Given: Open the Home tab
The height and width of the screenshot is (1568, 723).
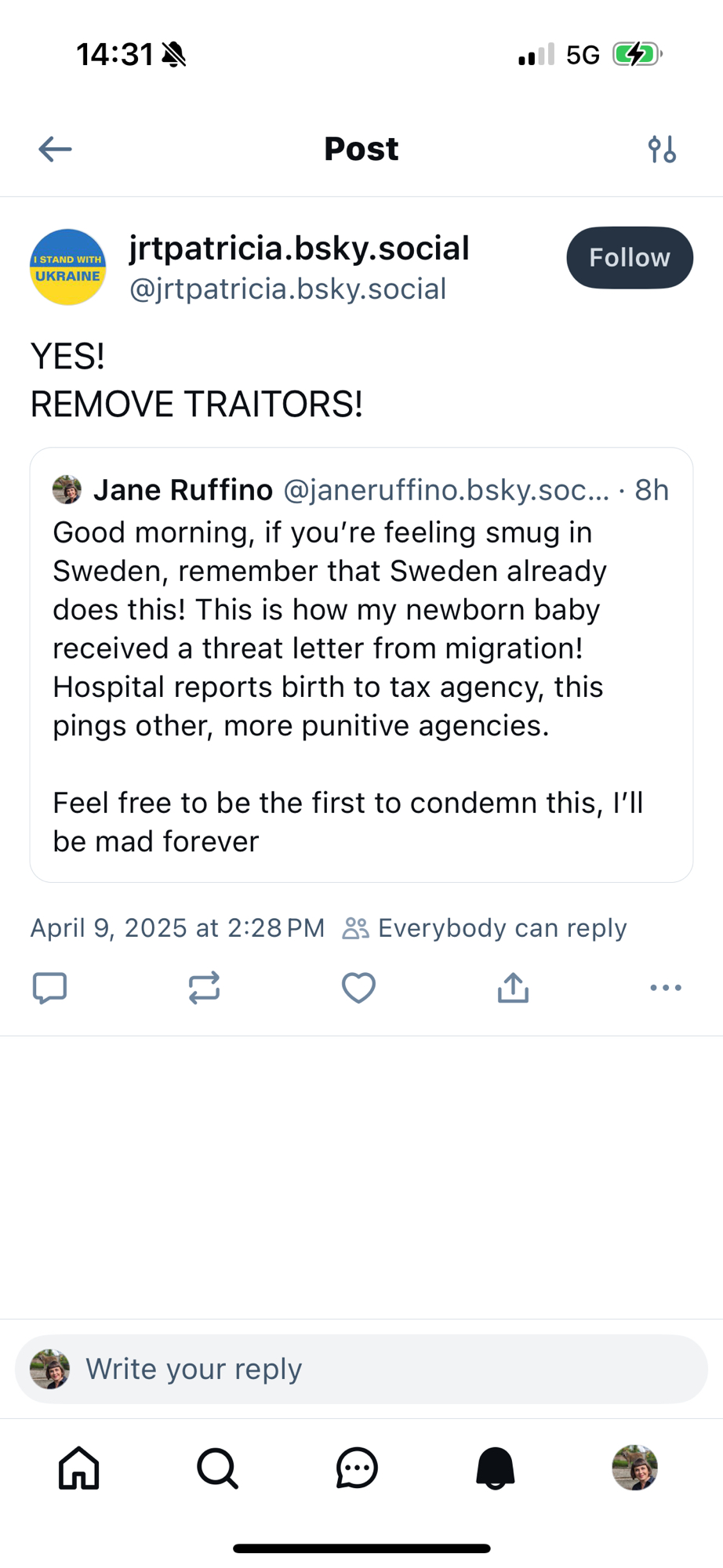Looking at the screenshot, I should point(79,1468).
